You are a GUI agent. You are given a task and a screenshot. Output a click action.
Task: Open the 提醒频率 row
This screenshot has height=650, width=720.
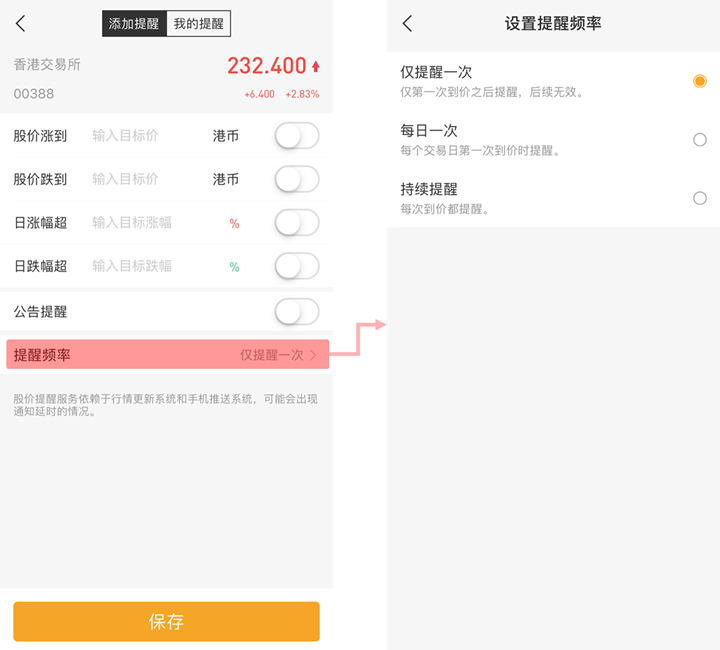pyautogui.click(x=168, y=354)
